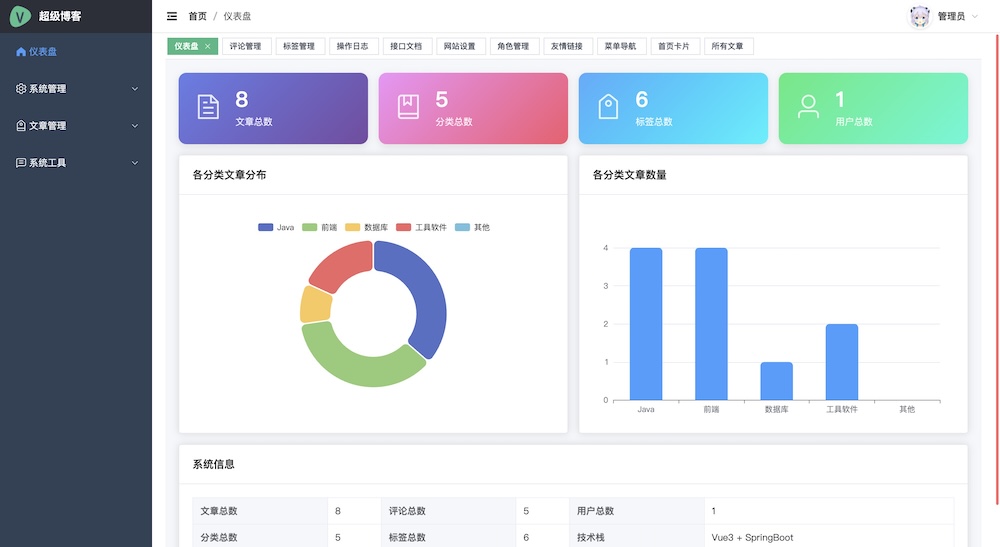Expand the 系统工具 menu chevron
Viewport: 1000px width, 547px height.
(x=135, y=163)
